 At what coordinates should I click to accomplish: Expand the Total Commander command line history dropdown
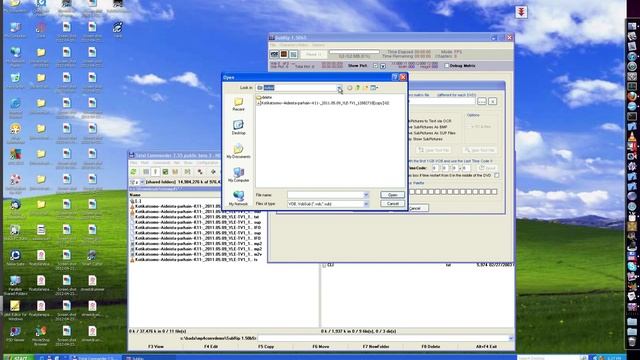(510, 338)
